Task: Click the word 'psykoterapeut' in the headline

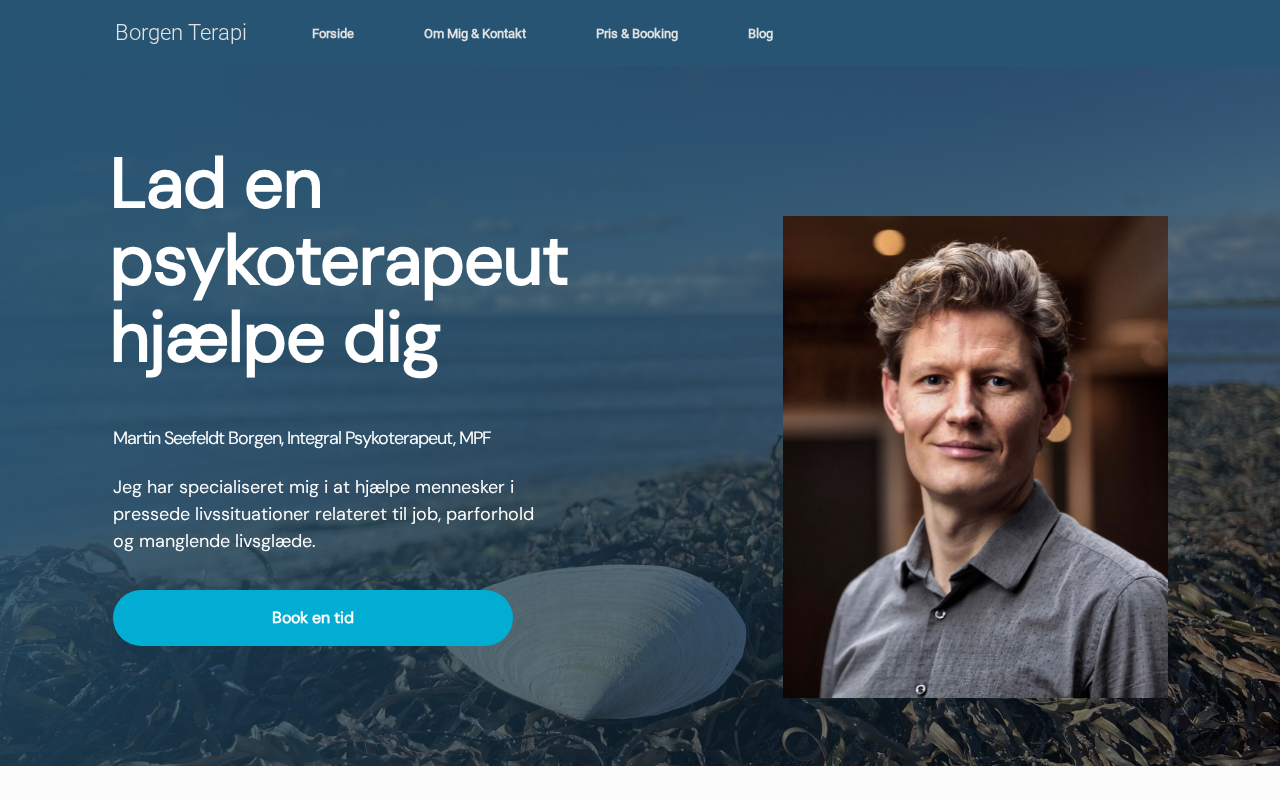Action: click(339, 264)
